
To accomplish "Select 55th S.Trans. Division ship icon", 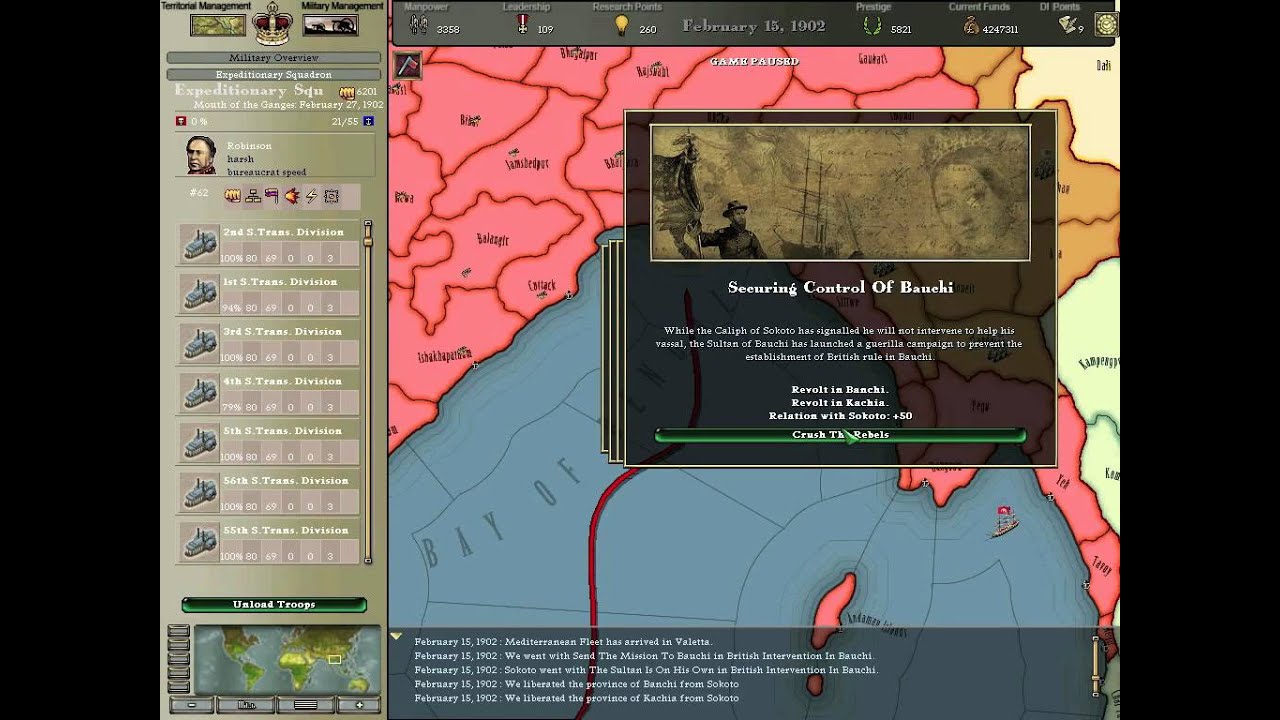I will (199, 542).
